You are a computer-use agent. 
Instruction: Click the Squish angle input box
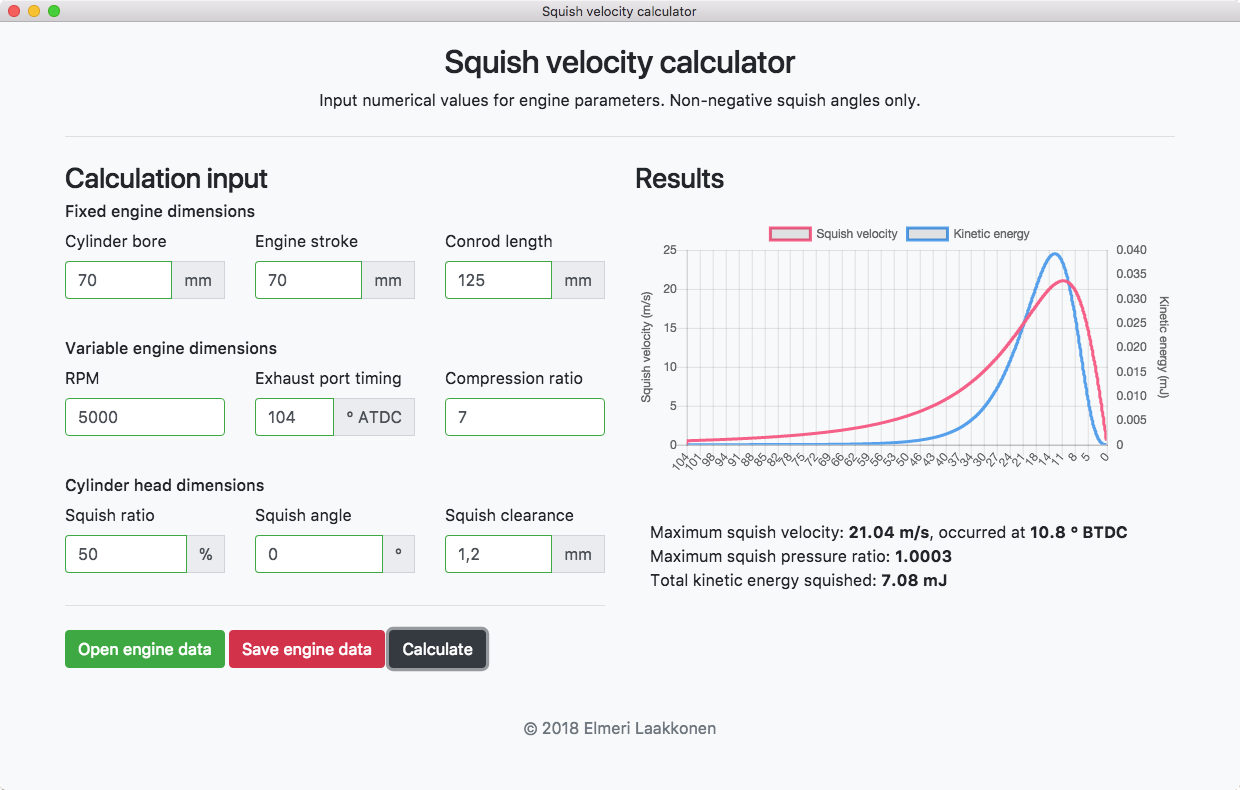318,554
